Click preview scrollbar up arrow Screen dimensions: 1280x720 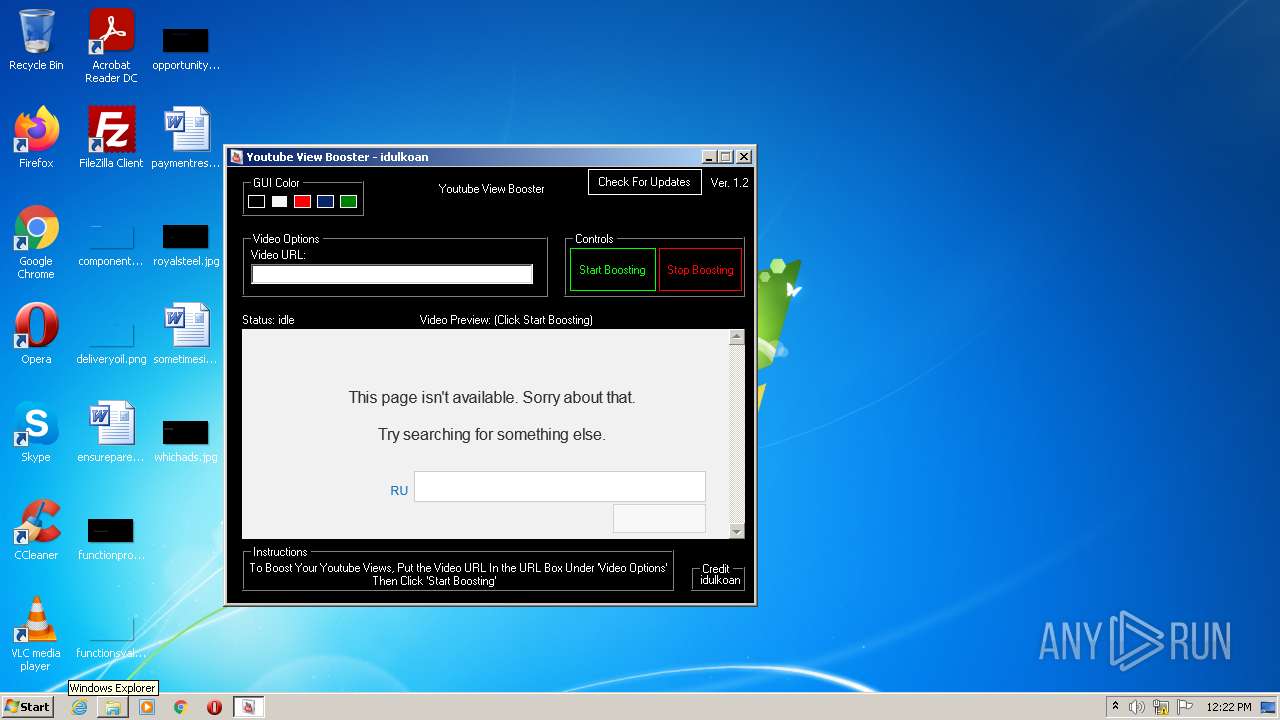click(737, 337)
